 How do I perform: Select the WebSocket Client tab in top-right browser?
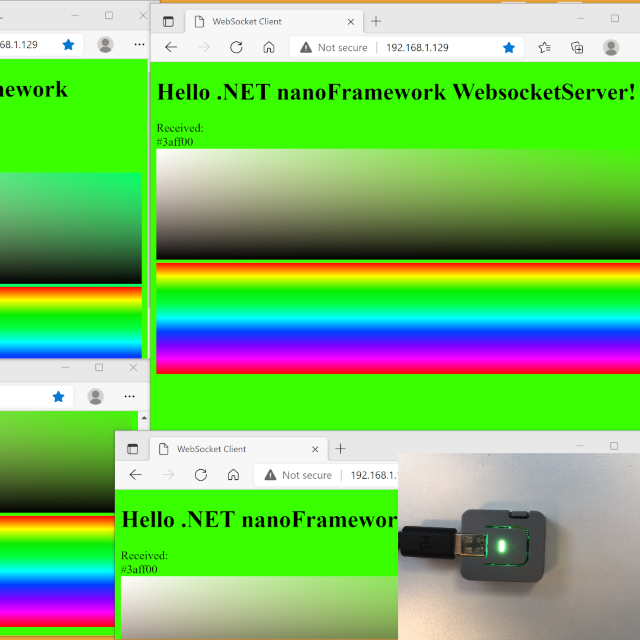click(x=274, y=22)
